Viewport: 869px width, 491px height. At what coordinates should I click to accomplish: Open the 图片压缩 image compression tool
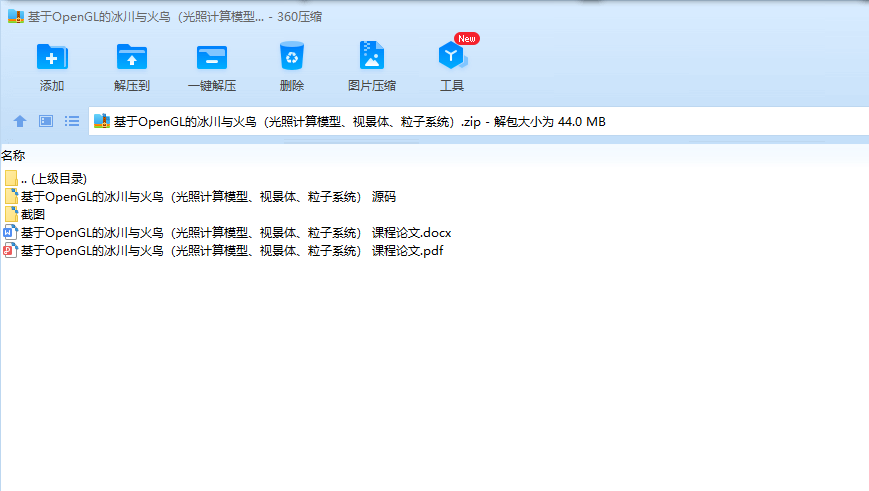tap(372, 55)
